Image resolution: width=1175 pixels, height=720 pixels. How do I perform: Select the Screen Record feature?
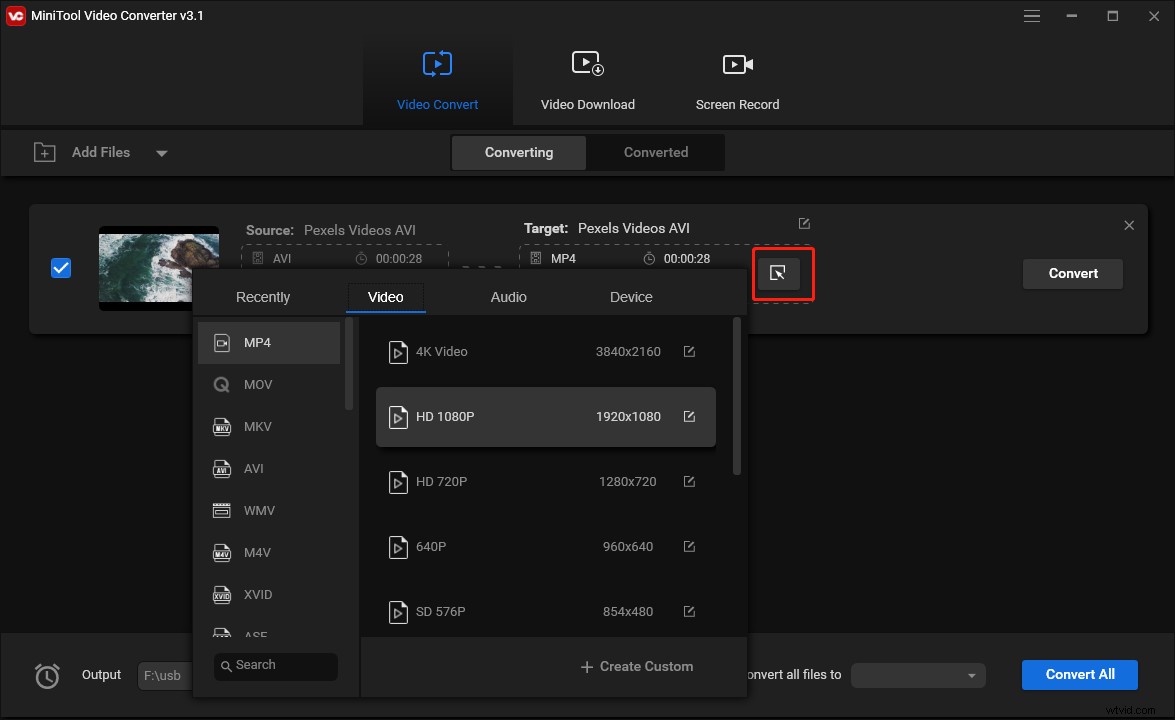[x=737, y=80]
